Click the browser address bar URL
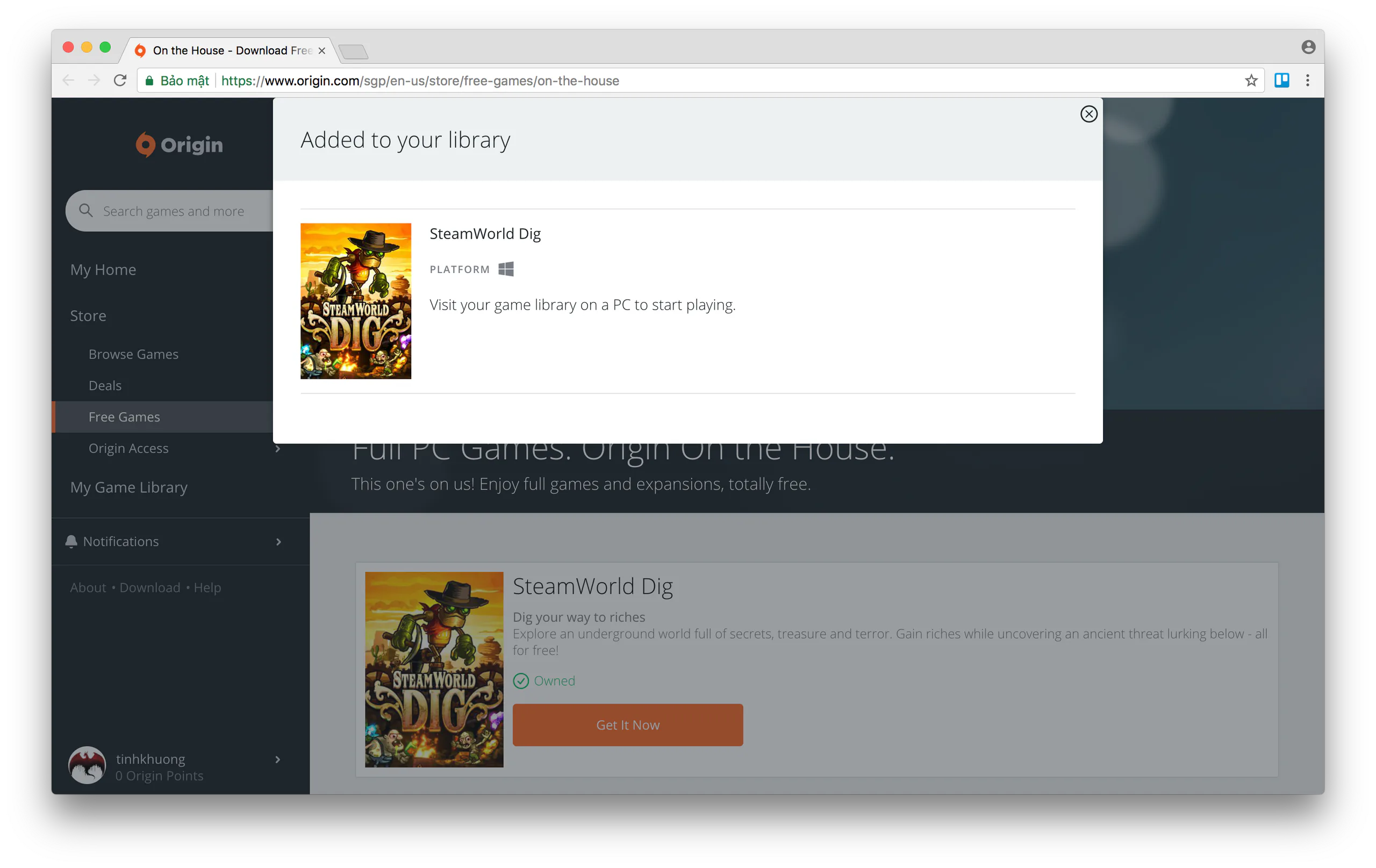This screenshot has height=868, width=1376. pos(420,81)
